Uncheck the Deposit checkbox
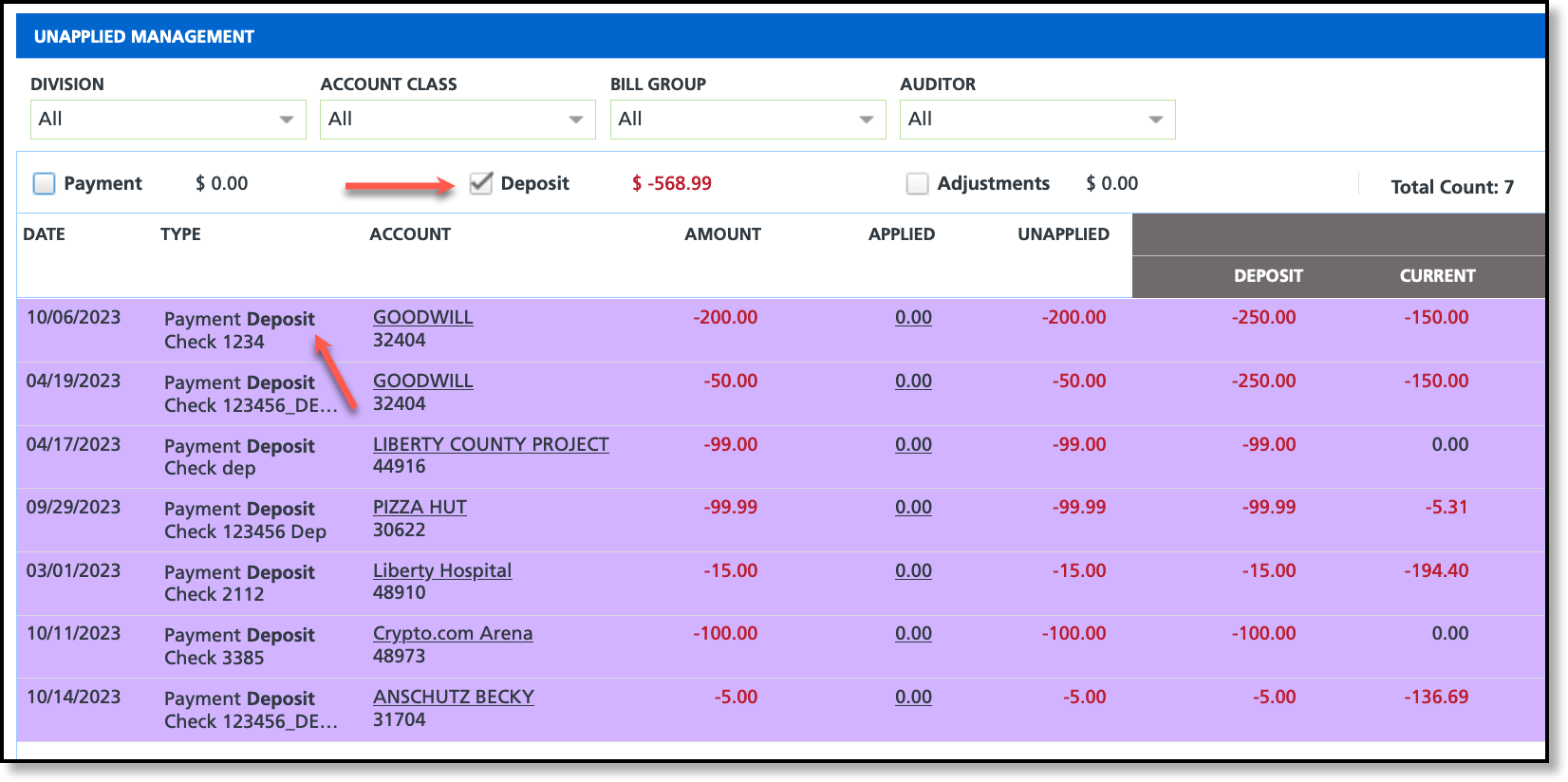 click(481, 183)
